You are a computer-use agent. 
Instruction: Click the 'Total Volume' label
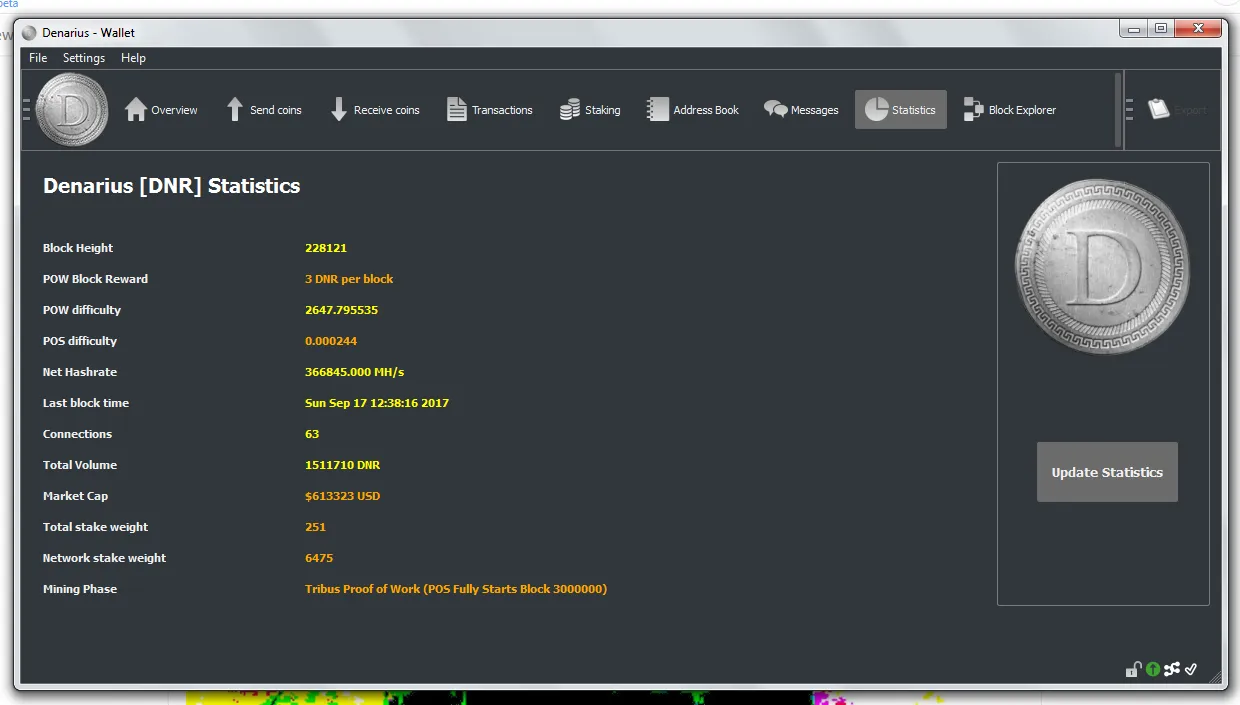pos(80,465)
